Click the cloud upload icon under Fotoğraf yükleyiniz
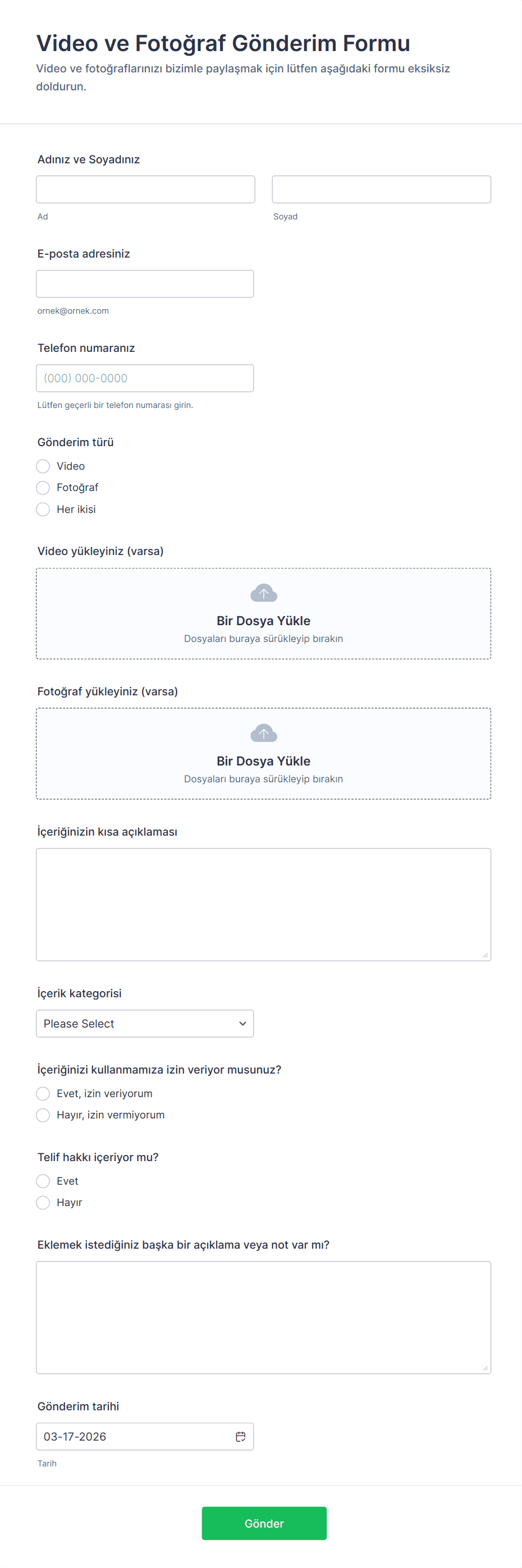Image resolution: width=522 pixels, height=1568 pixels. tap(263, 733)
